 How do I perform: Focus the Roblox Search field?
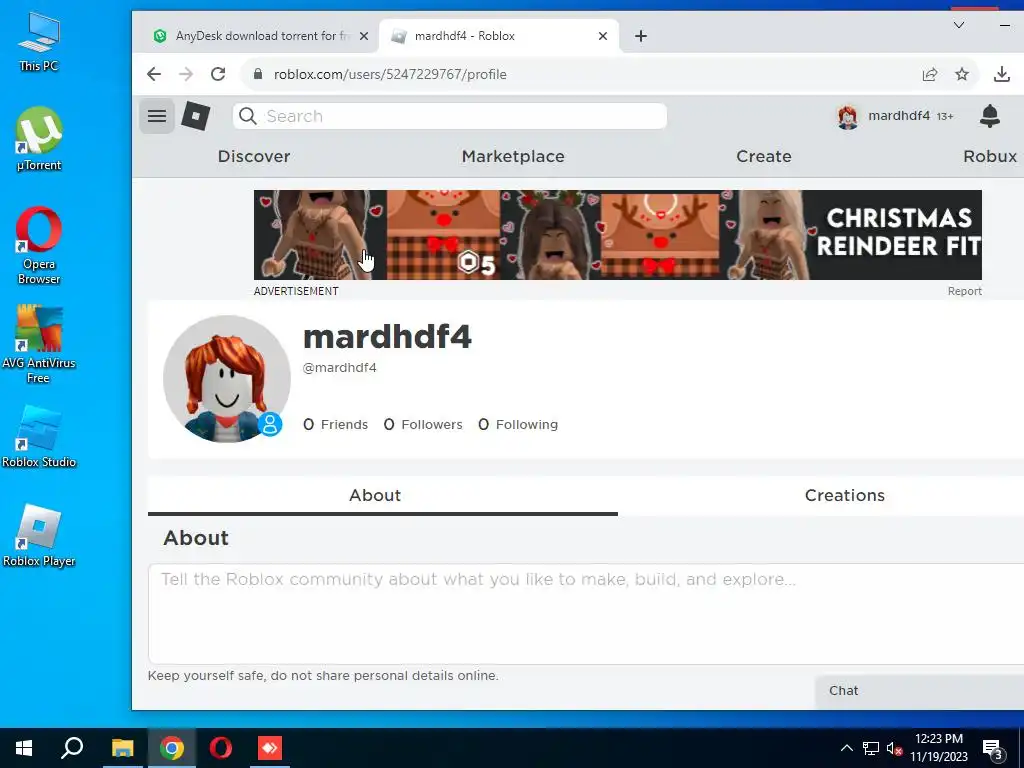[x=450, y=116]
